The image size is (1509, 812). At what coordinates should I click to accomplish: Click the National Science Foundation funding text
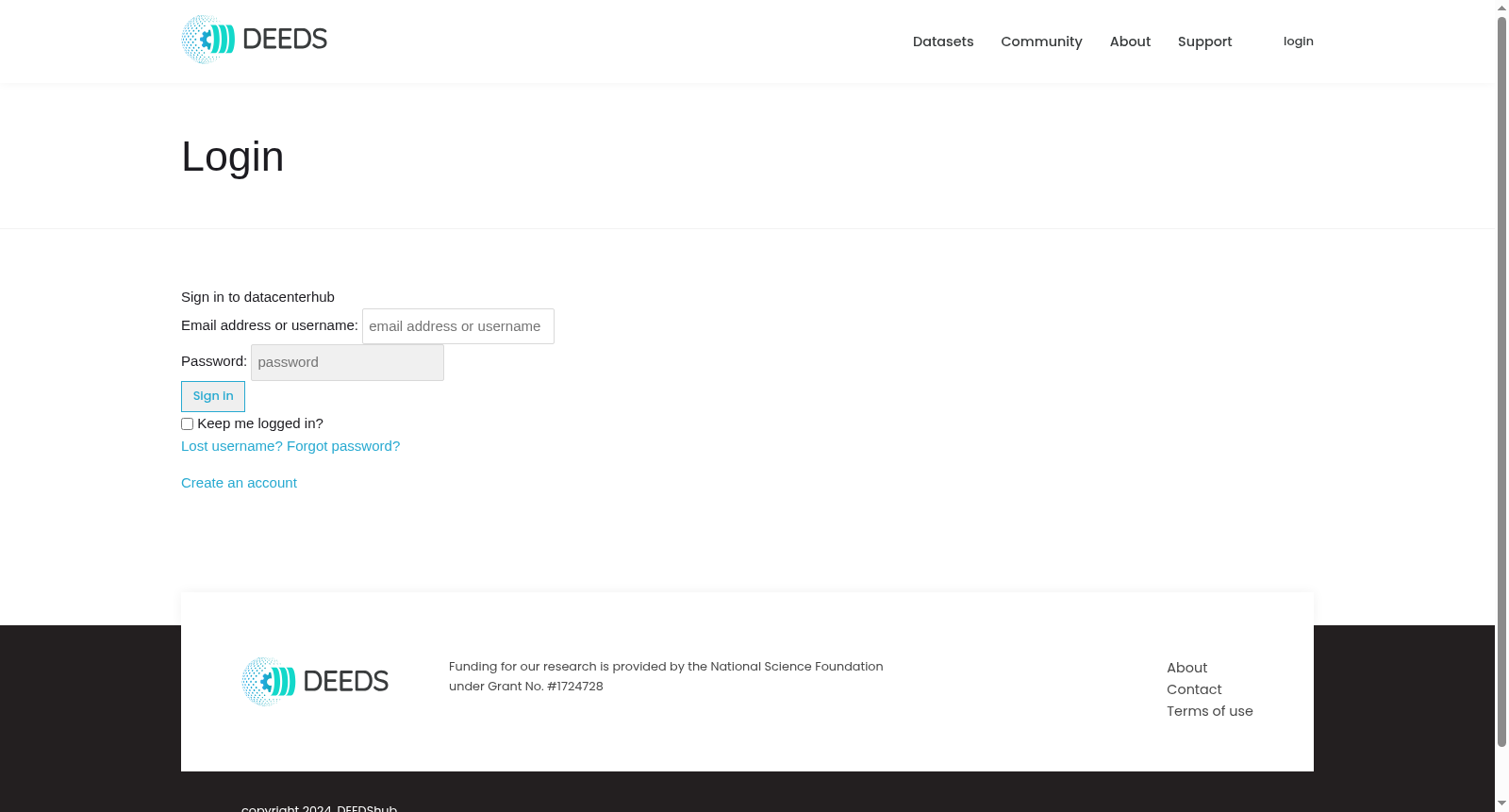coord(666,676)
